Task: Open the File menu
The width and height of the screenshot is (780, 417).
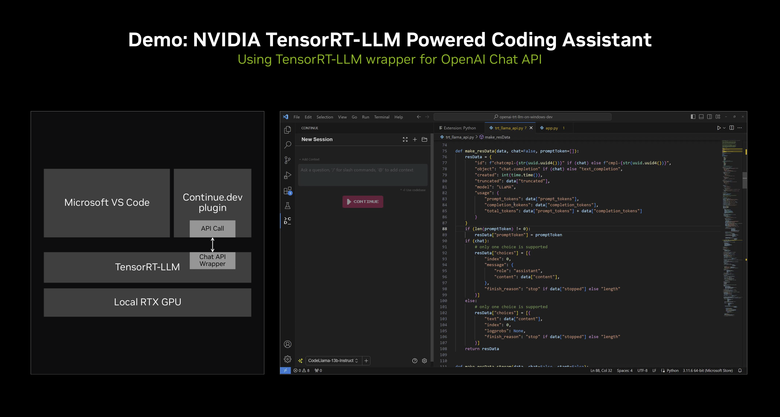Action: [296, 117]
